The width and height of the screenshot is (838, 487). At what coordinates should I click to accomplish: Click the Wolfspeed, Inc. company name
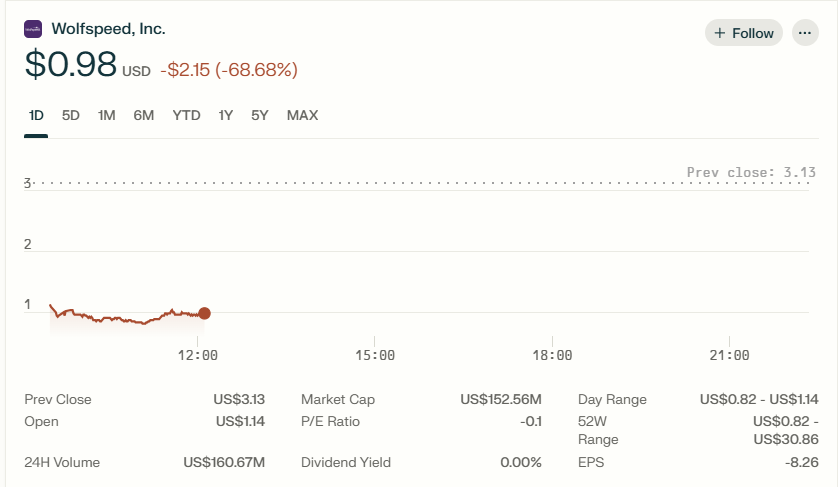[x=108, y=29]
